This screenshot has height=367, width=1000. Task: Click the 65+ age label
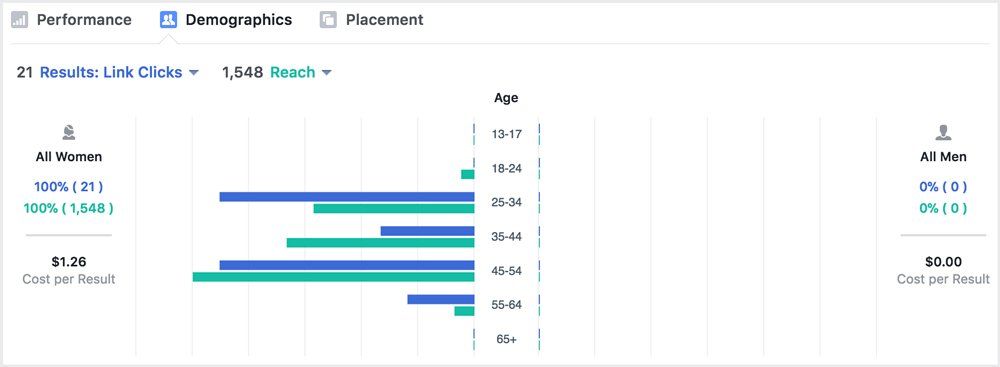tap(506, 340)
